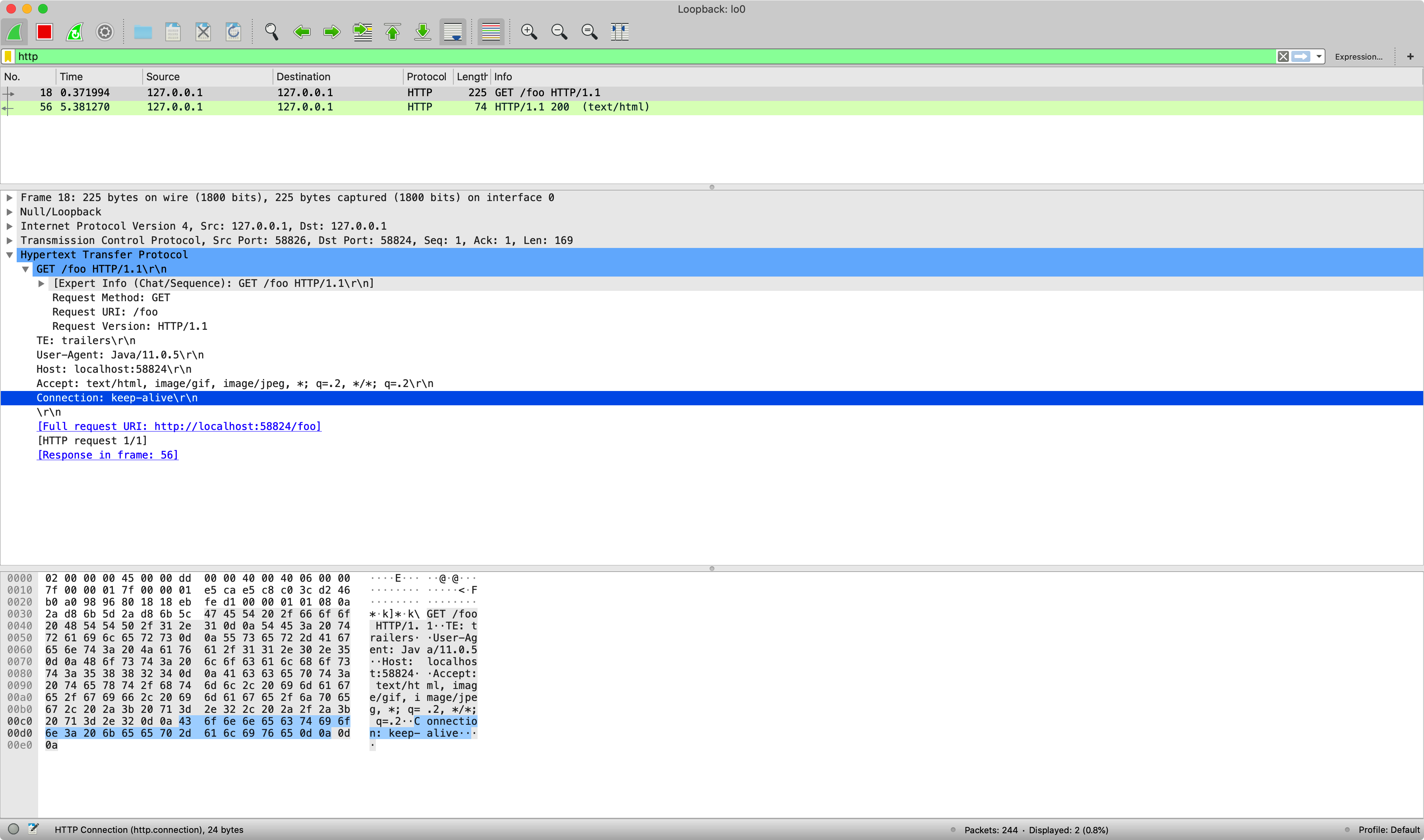Click the Expression... button
The image size is (1424, 840).
click(1358, 56)
